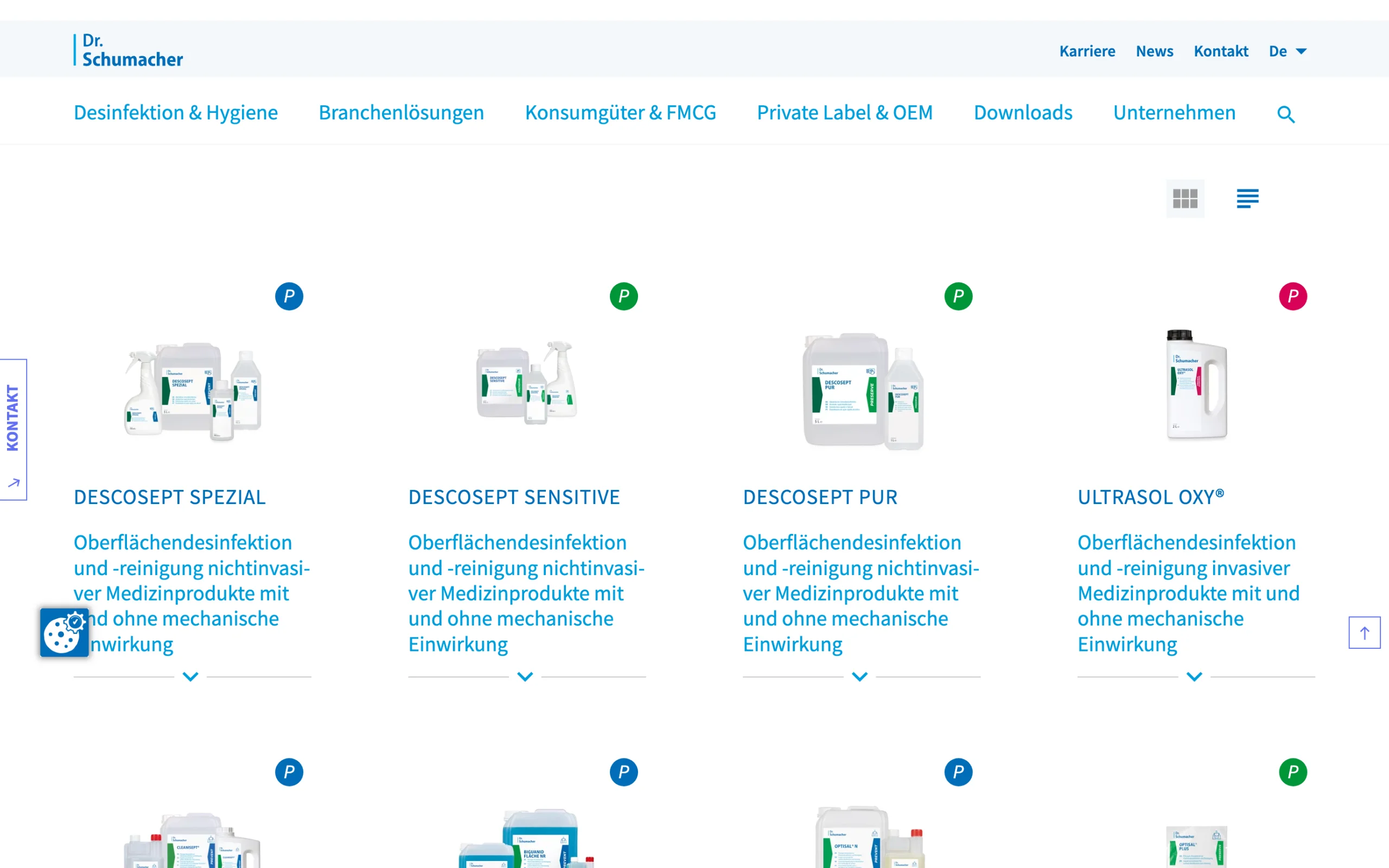
Task: Open the Kontakt side tab
Action: point(13,430)
